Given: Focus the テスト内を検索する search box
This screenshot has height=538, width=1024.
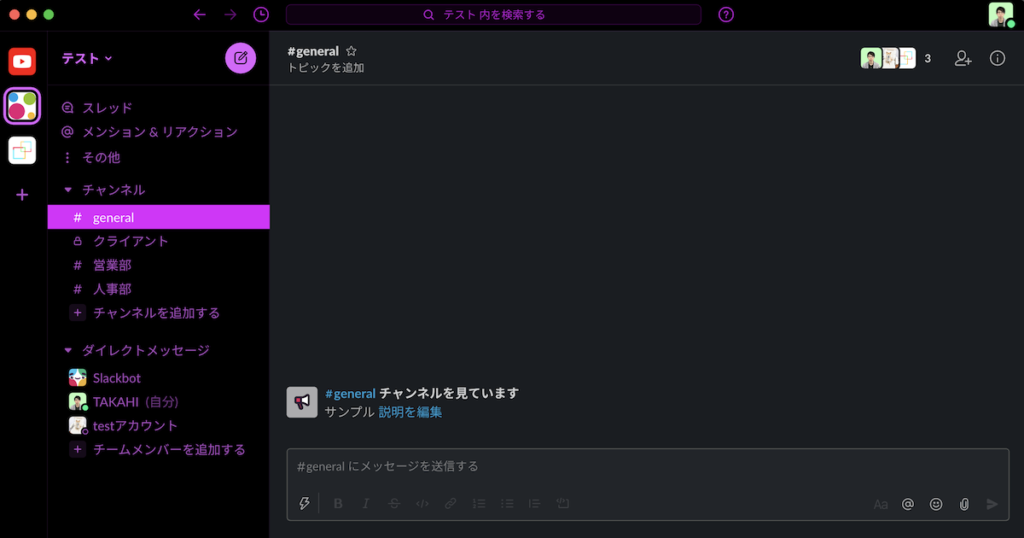Looking at the screenshot, I should coord(494,14).
